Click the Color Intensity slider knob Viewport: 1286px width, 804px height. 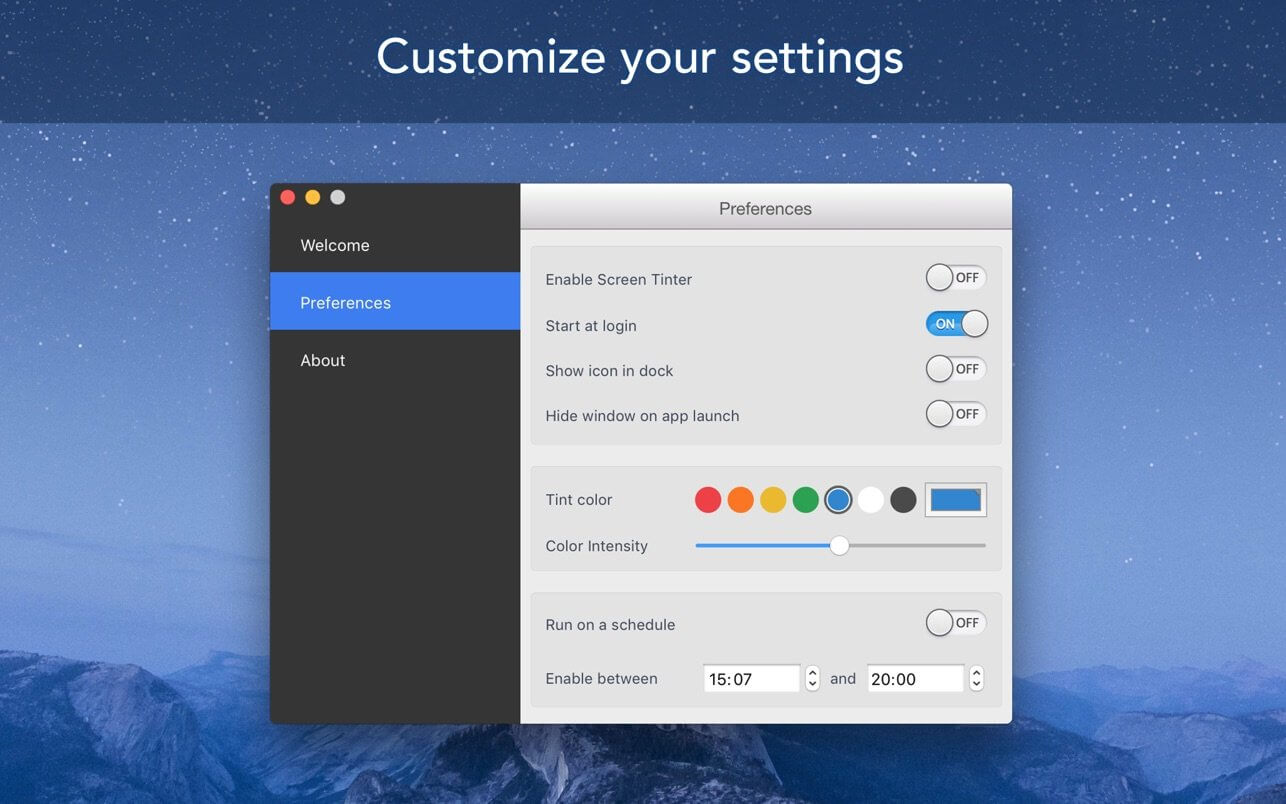point(839,545)
